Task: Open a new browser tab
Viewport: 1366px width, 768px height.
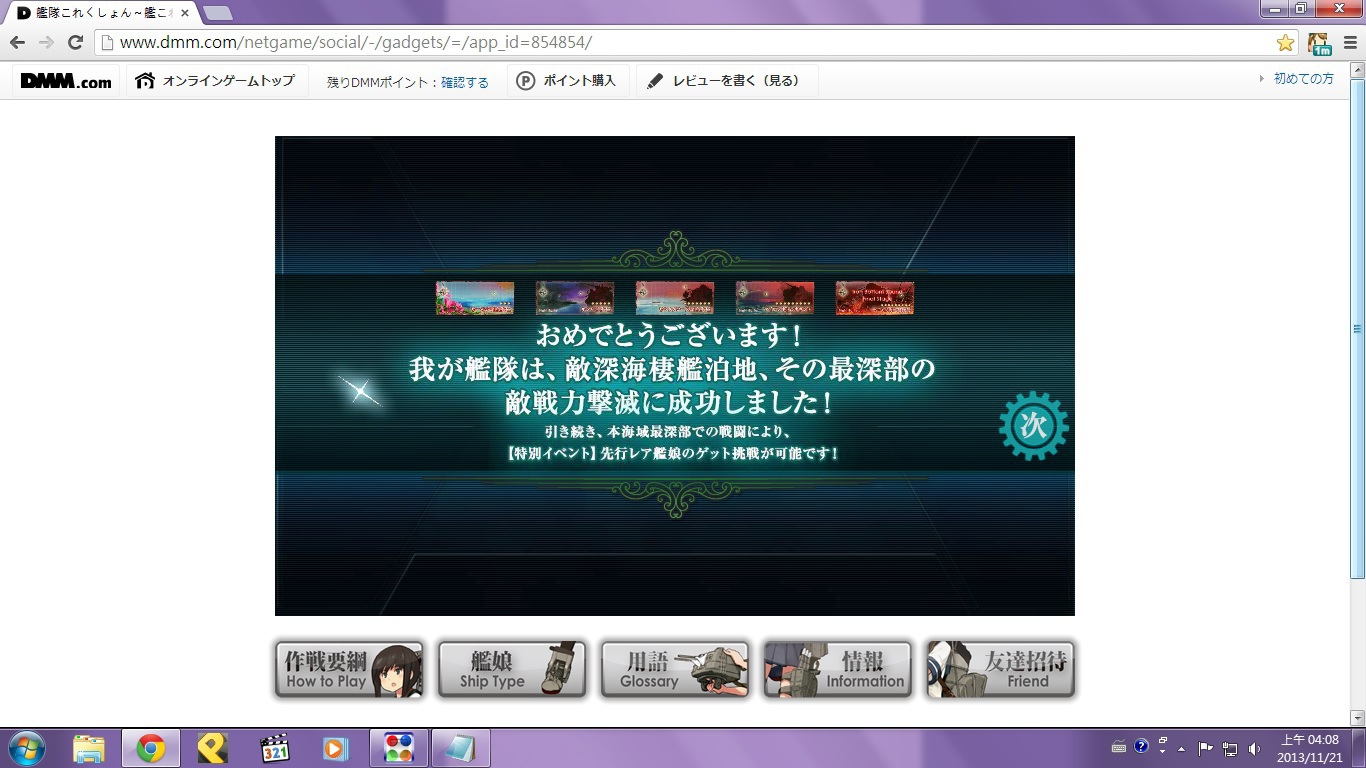Action: tap(217, 13)
